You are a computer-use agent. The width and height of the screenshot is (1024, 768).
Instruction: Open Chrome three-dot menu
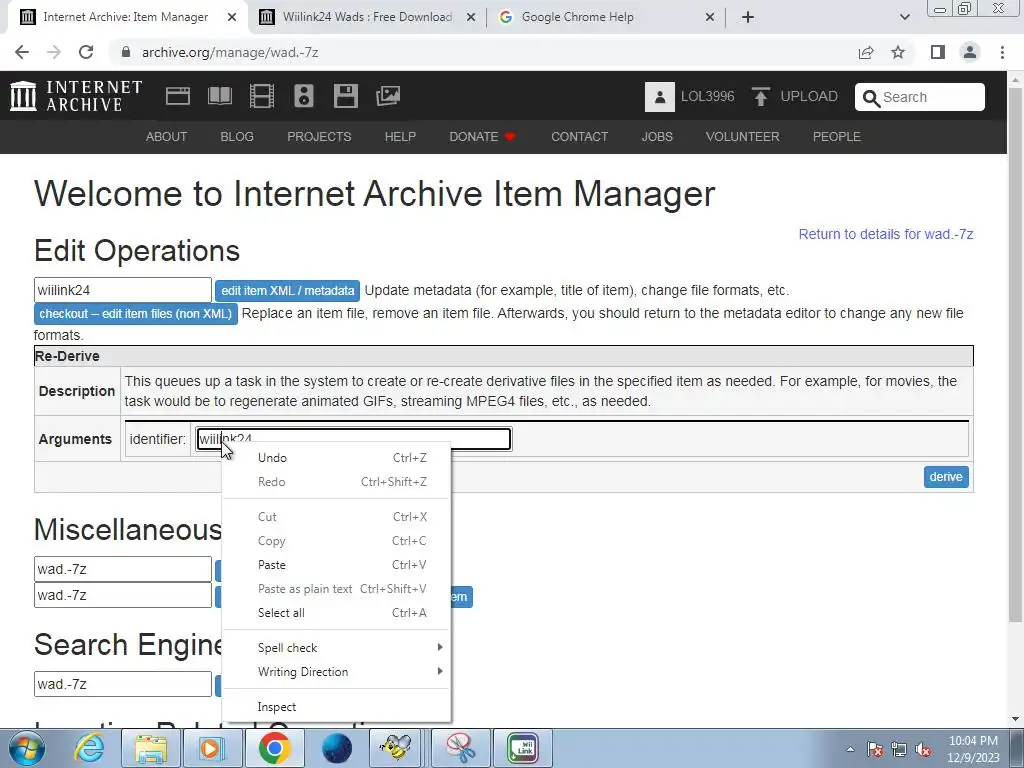[1002, 52]
